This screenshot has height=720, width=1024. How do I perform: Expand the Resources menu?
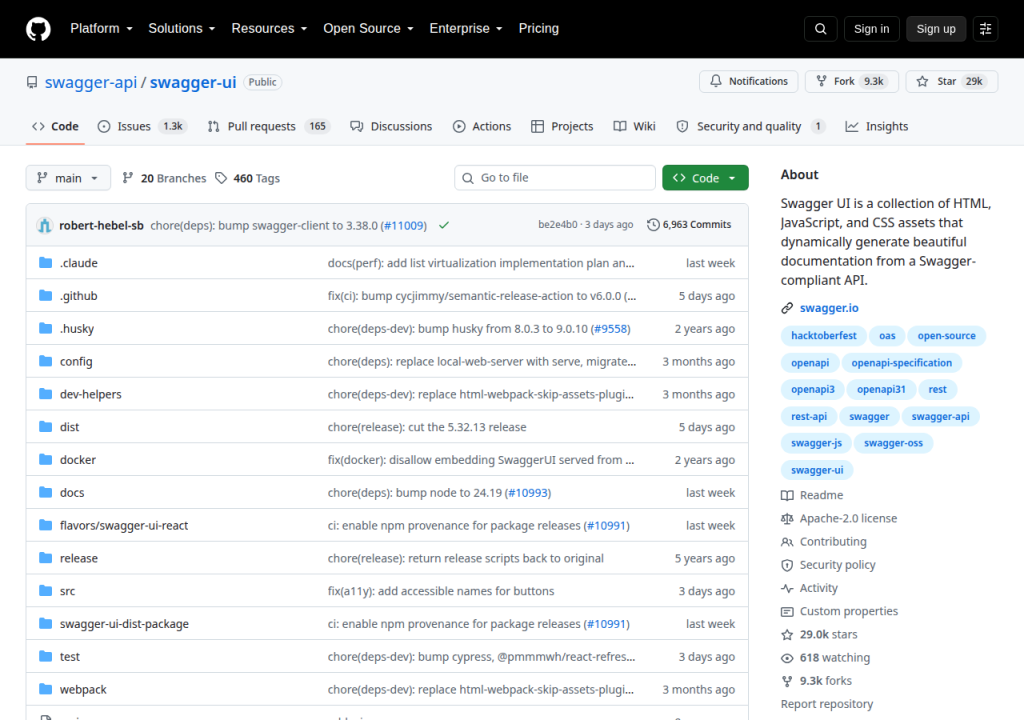pyautogui.click(x=269, y=29)
